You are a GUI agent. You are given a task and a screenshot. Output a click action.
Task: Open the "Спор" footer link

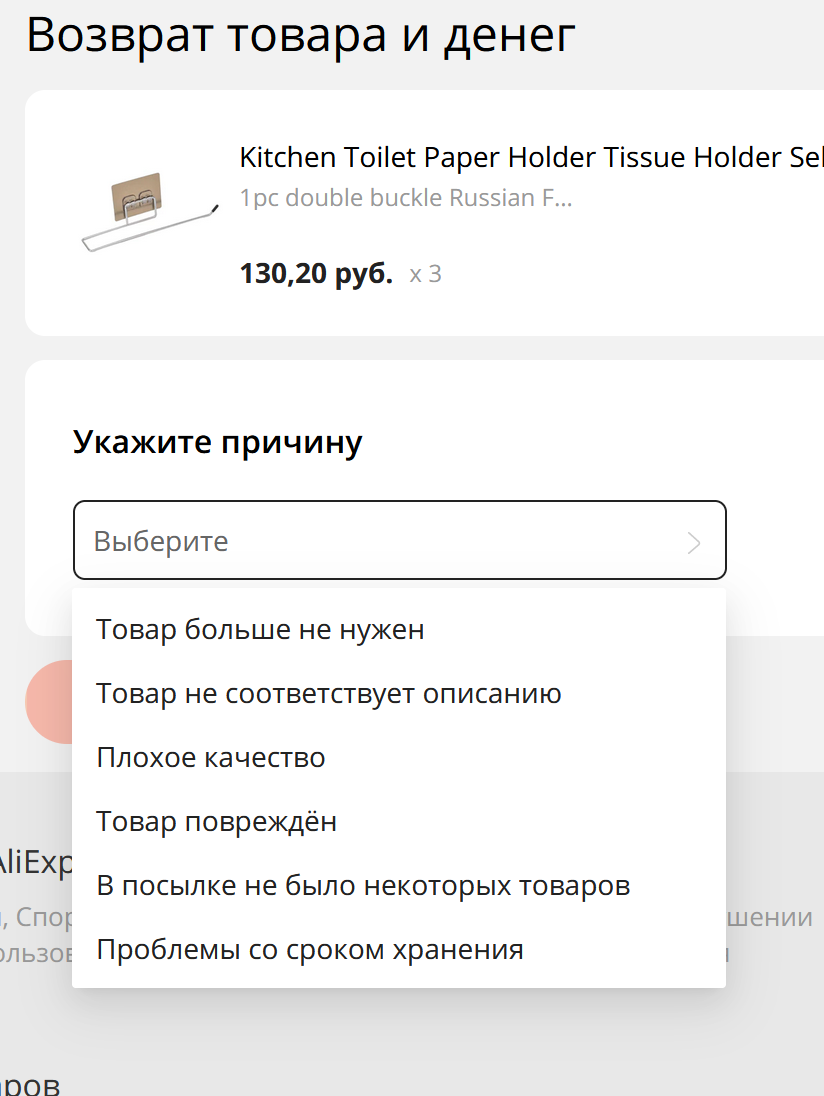click(x=44, y=918)
